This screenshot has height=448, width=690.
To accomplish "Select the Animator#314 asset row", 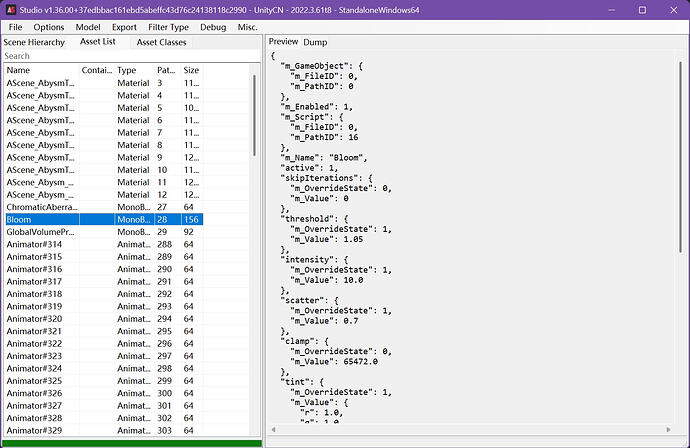I will (35, 244).
